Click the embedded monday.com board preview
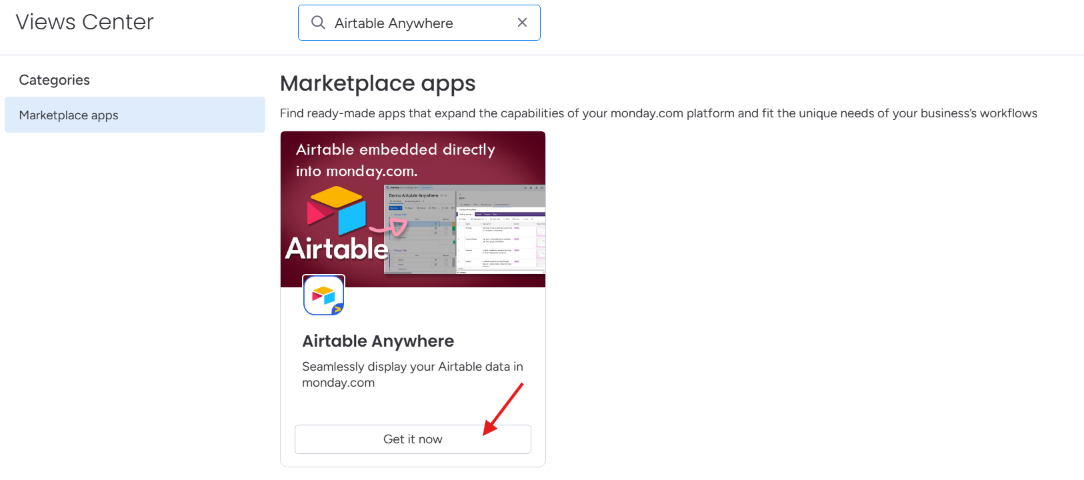The height and width of the screenshot is (480, 1084). (x=465, y=229)
